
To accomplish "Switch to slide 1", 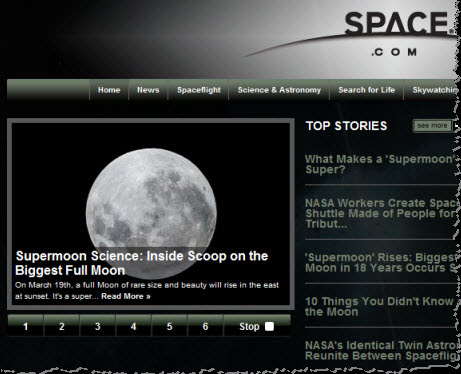I will point(26,326).
